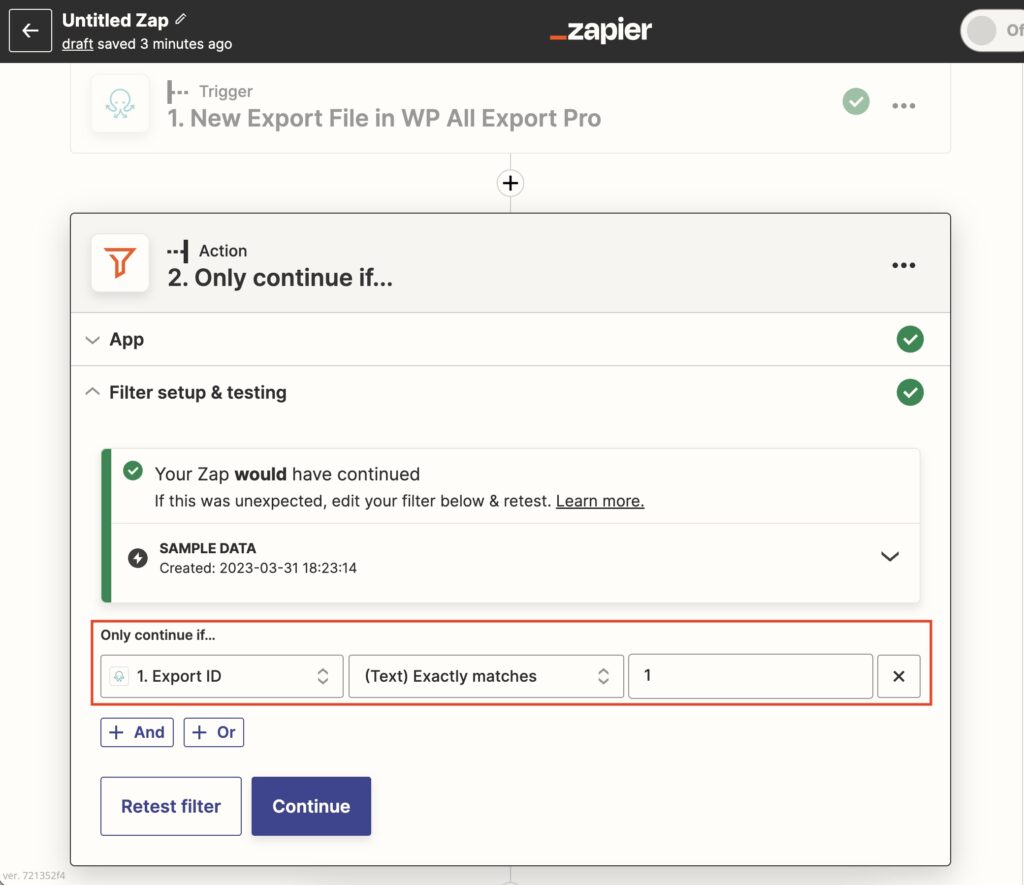Open the (Text) Exactly matches condition dropdown
The width and height of the screenshot is (1024, 885).
tap(486, 676)
